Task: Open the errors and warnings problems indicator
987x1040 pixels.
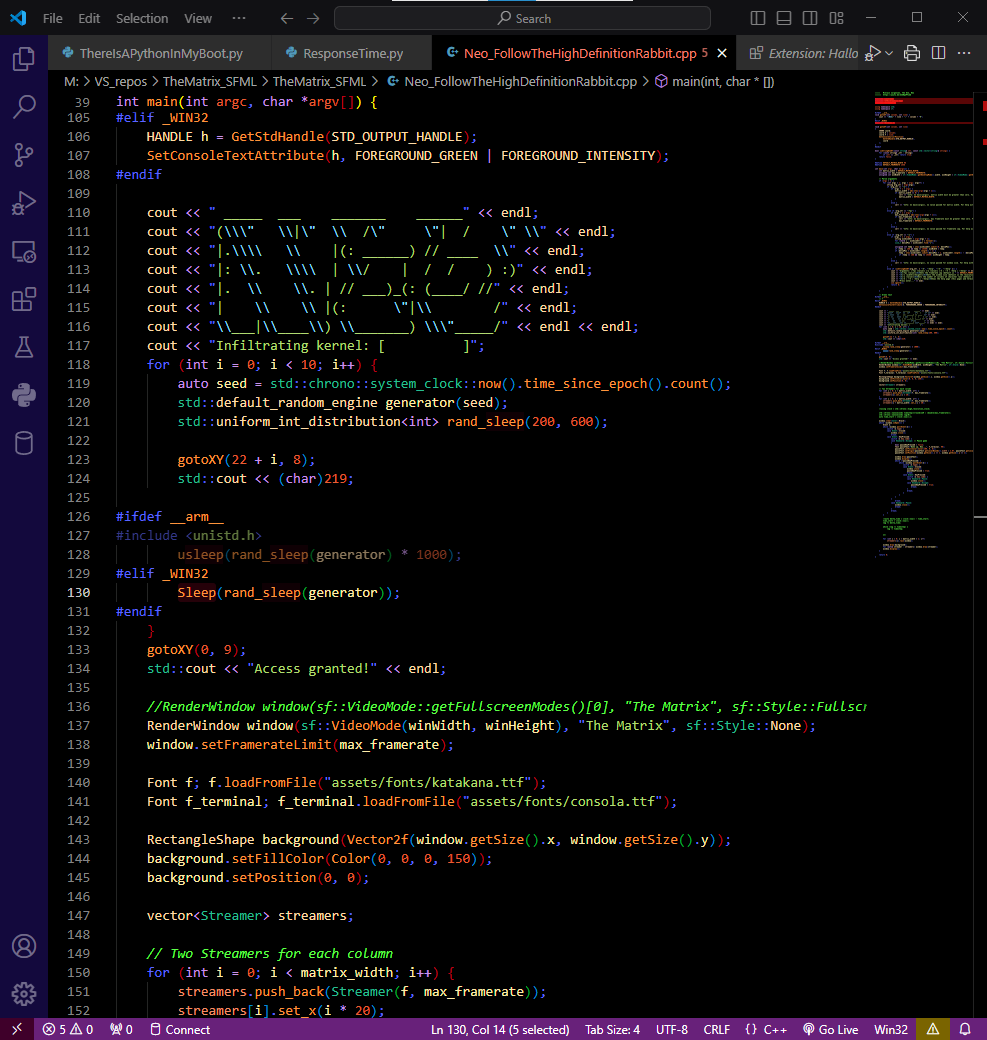Action: [x=68, y=1029]
